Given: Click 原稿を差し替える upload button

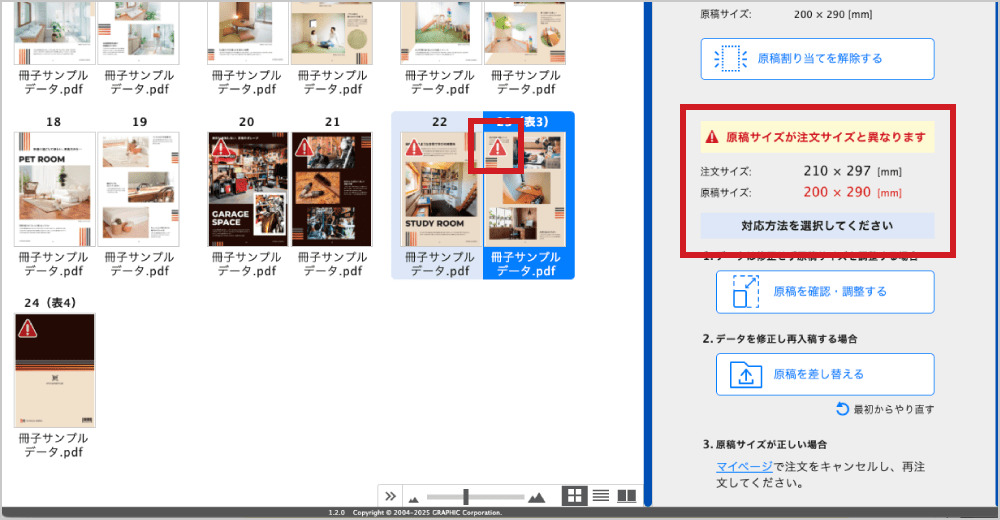Looking at the screenshot, I should [825, 374].
